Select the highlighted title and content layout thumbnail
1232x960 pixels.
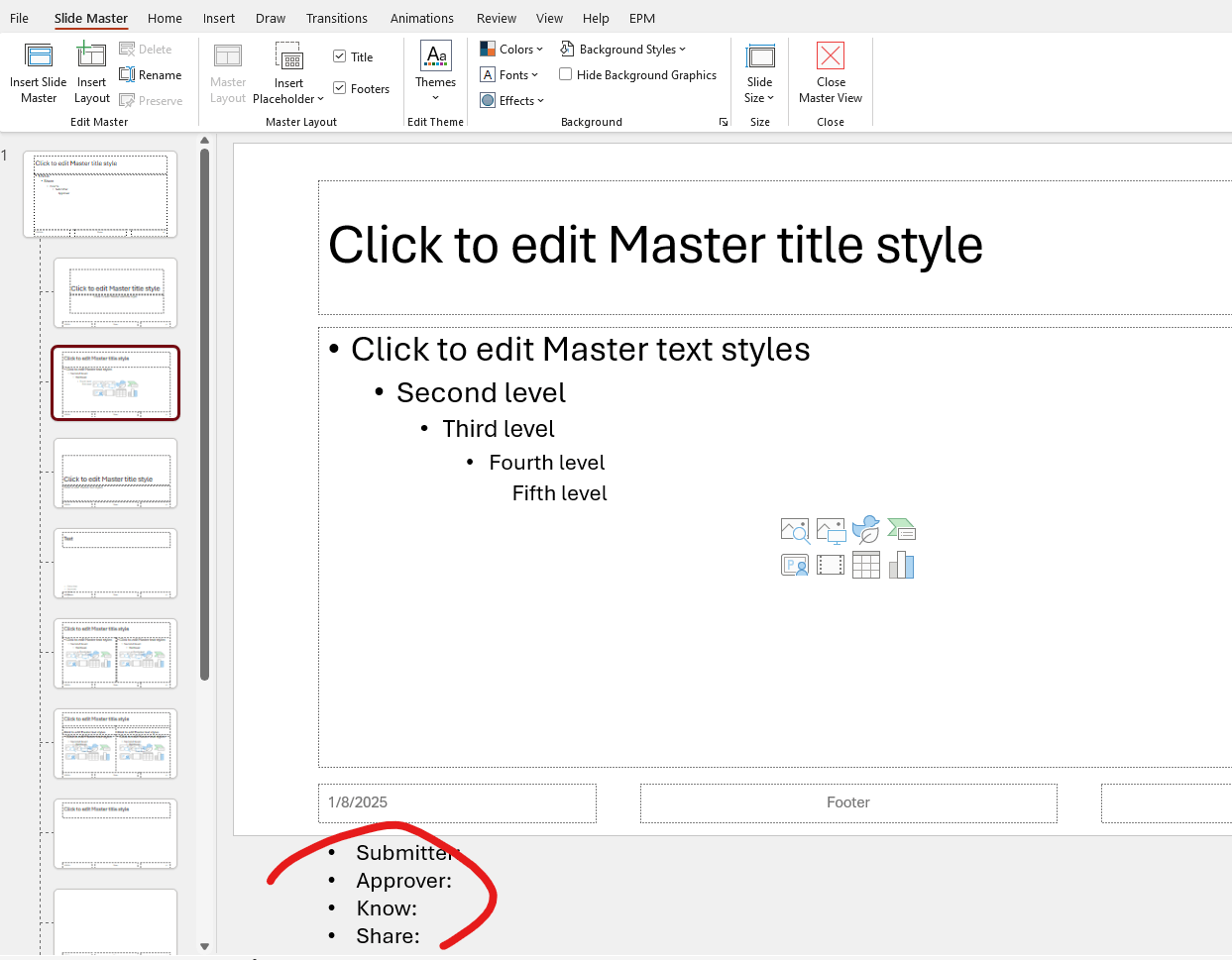(x=115, y=382)
